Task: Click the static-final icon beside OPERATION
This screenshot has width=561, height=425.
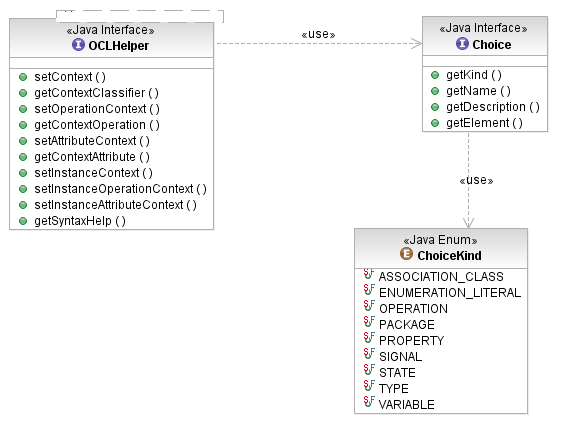Action: 369,306
